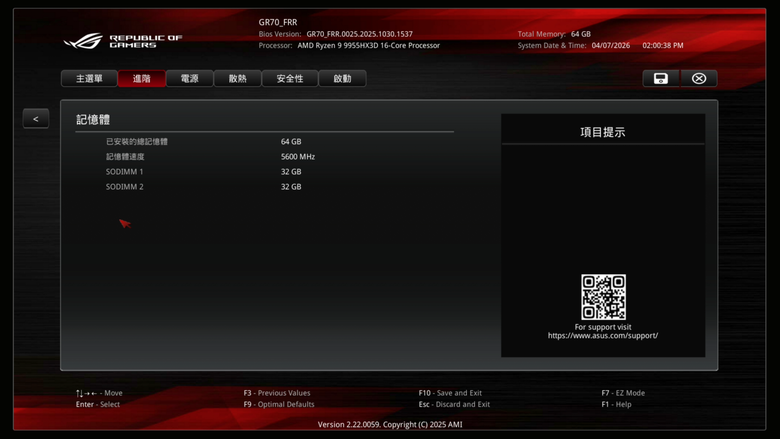Click the For support visit text

(x=603, y=327)
